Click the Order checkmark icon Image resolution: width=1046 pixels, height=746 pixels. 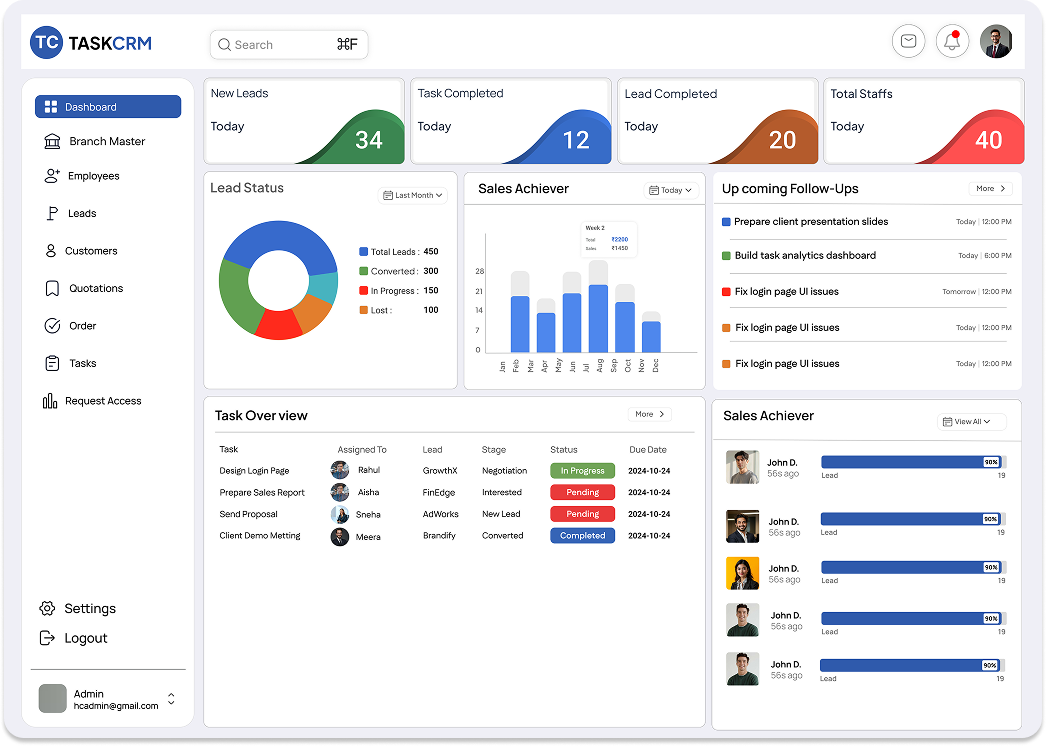[52, 326]
